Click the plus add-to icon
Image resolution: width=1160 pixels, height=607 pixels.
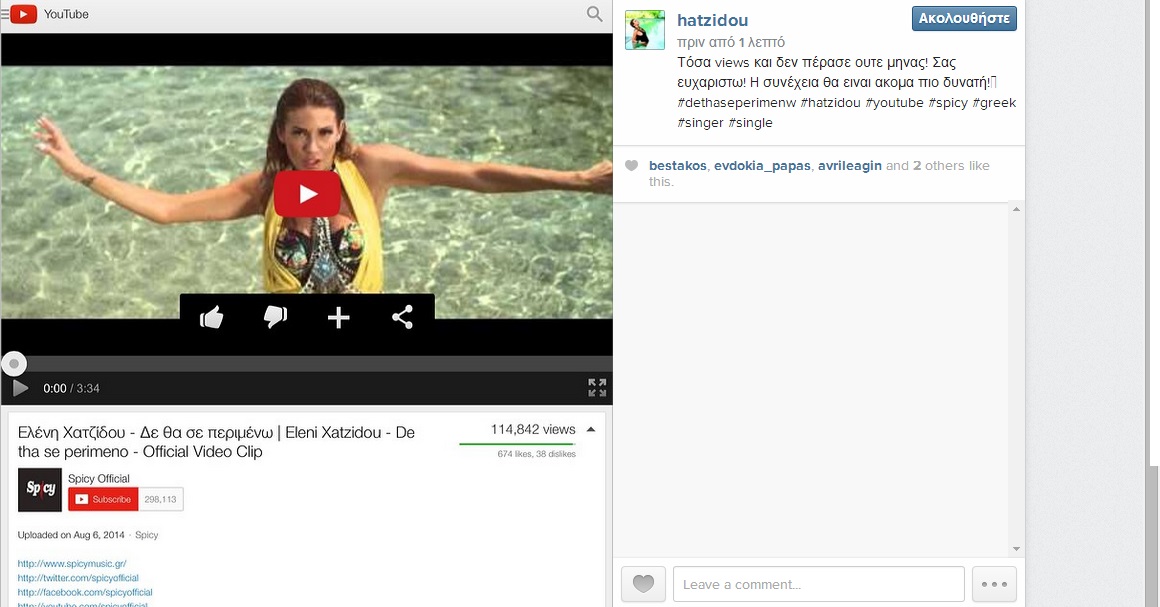339,318
